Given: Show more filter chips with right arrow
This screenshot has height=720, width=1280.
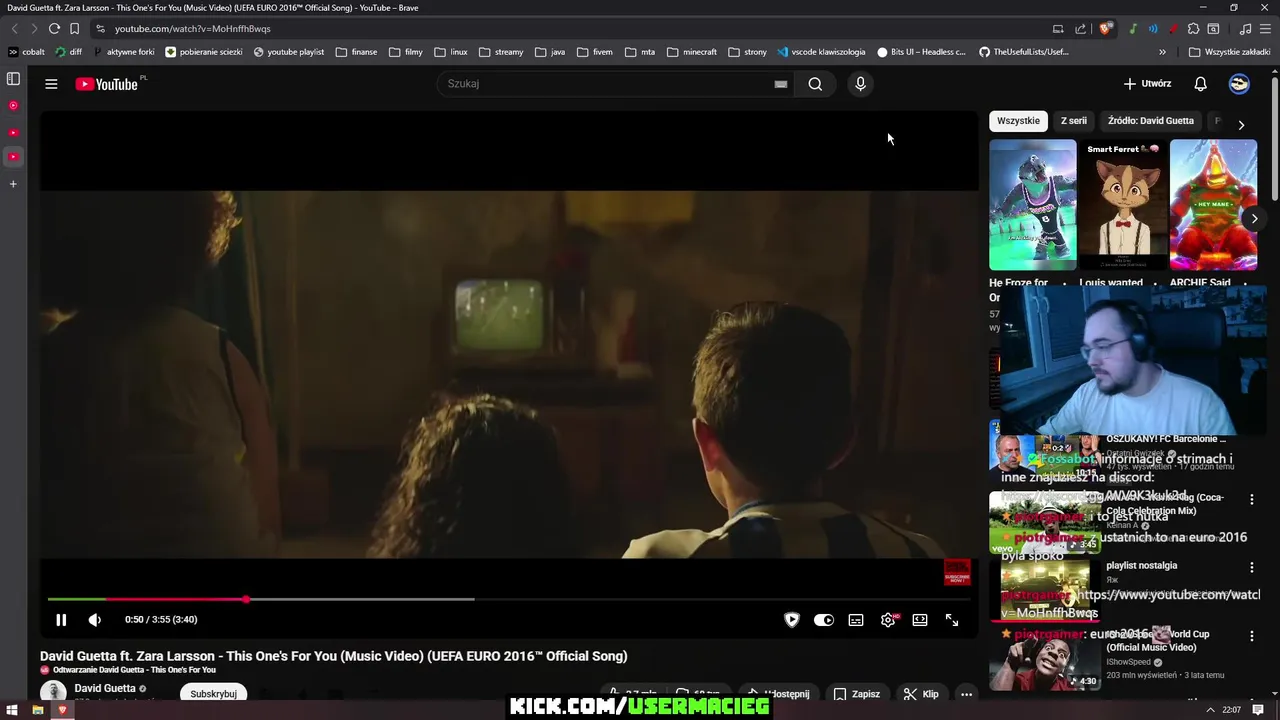Looking at the screenshot, I should 1241,125.
